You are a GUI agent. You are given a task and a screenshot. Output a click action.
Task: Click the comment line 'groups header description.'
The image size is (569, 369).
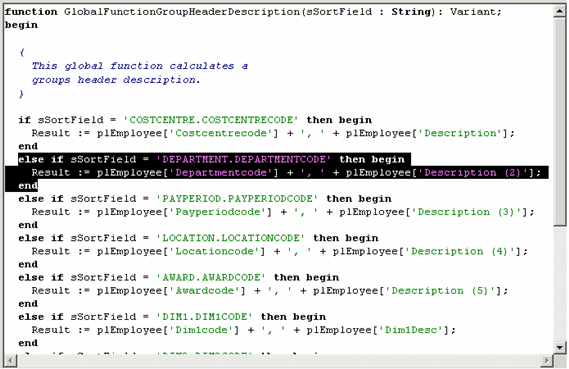(116, 80)
